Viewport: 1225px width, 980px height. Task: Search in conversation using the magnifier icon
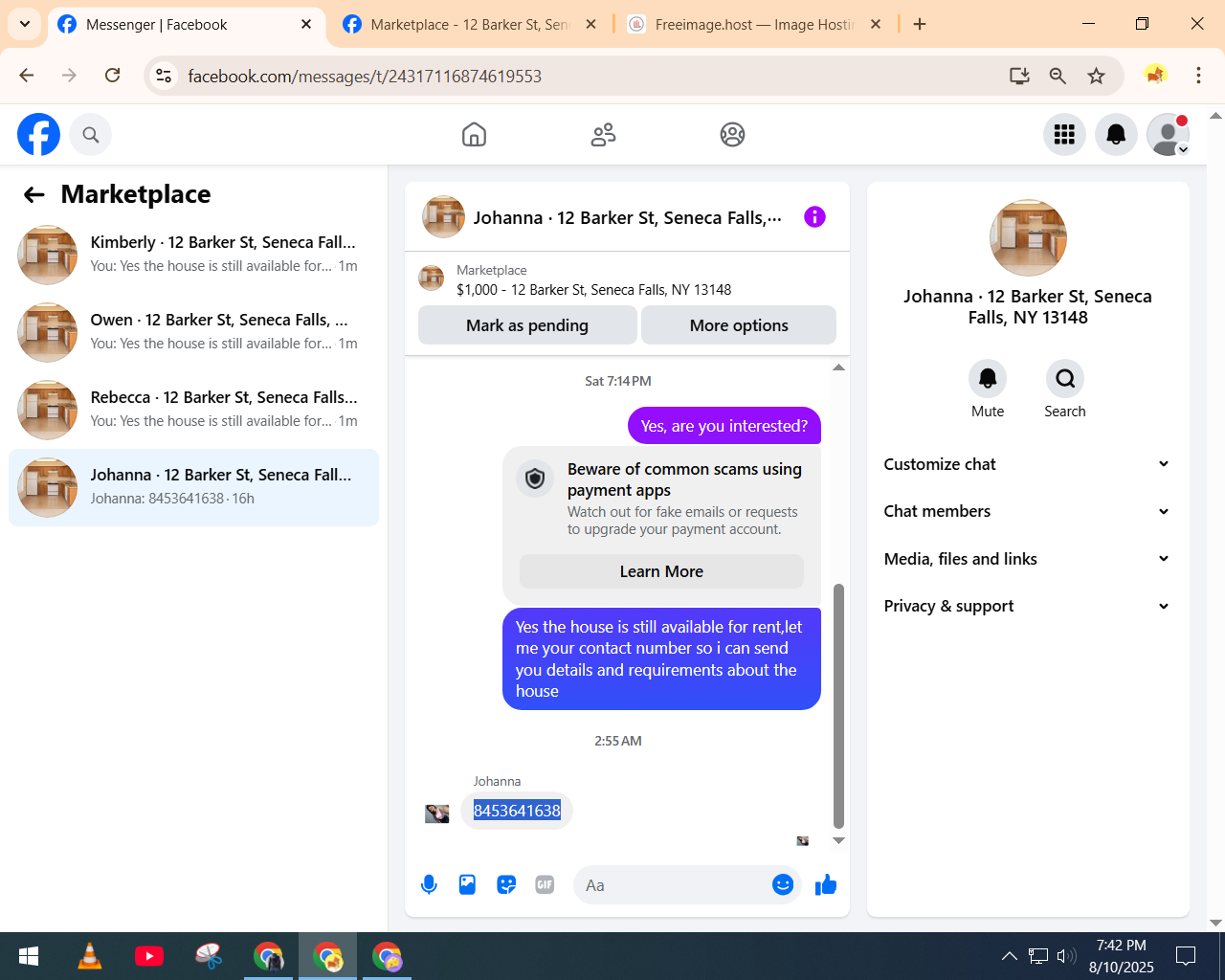(1065, 379)
